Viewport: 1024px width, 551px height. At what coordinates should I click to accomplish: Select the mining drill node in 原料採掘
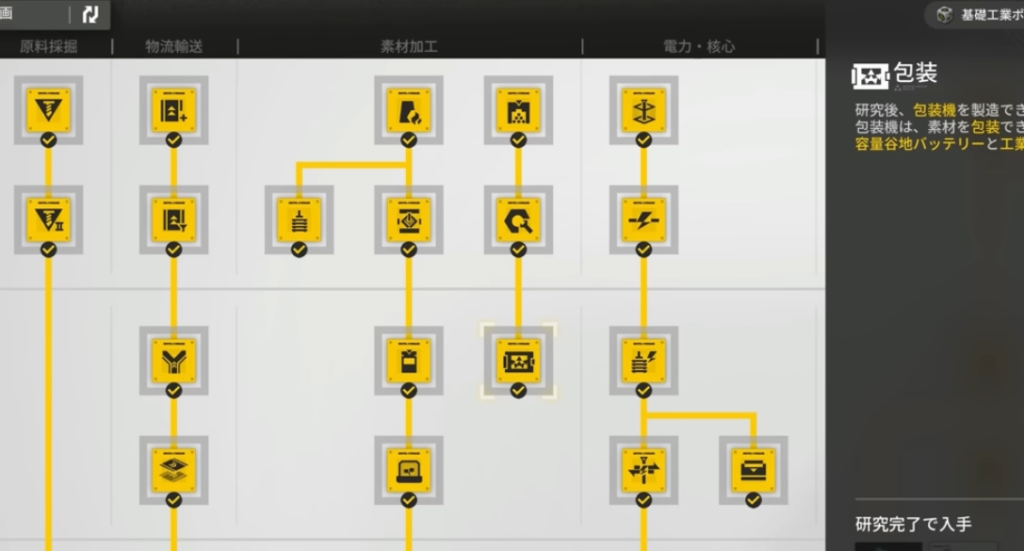(x=48, y=110)
